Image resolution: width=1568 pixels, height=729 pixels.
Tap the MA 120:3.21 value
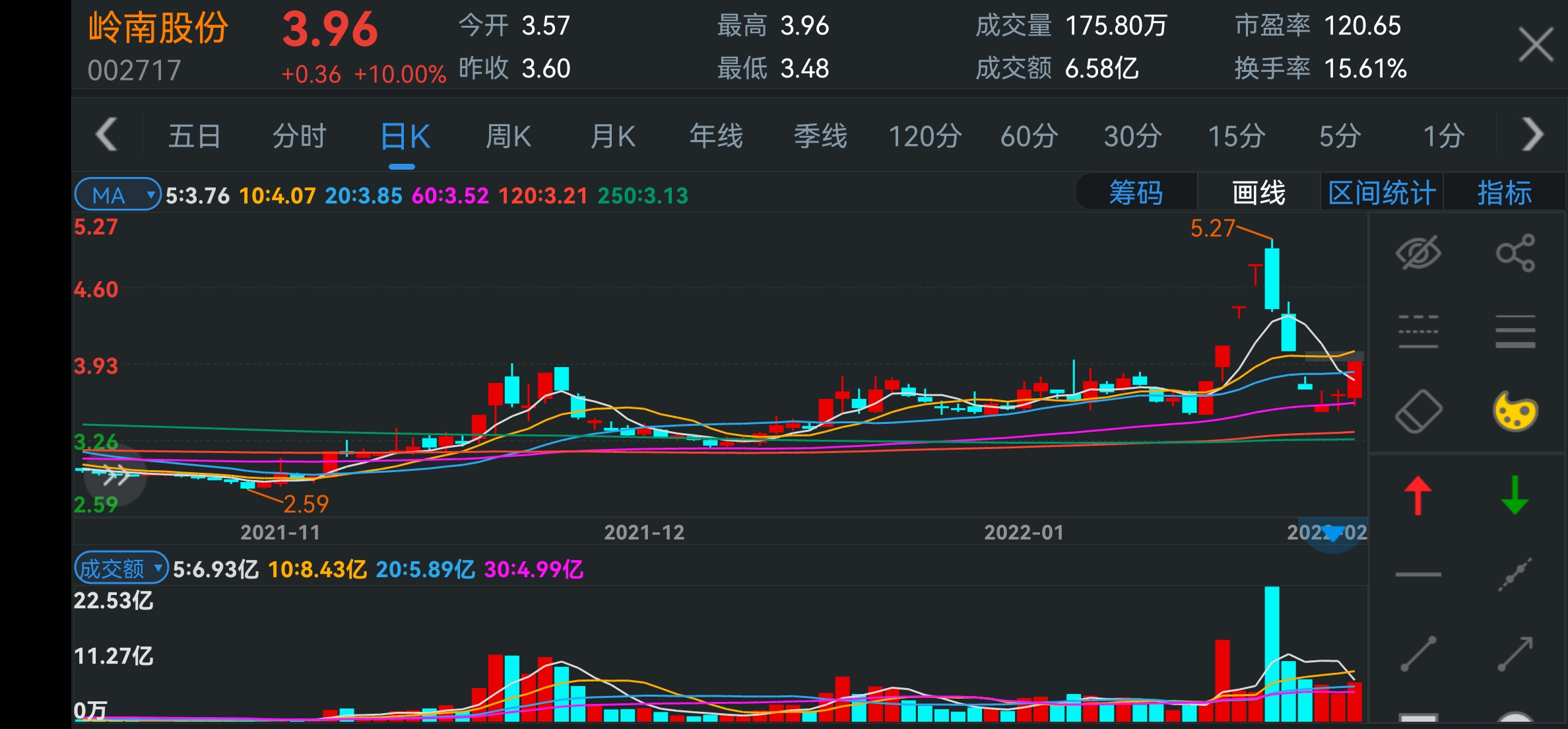tap(543, 195)
